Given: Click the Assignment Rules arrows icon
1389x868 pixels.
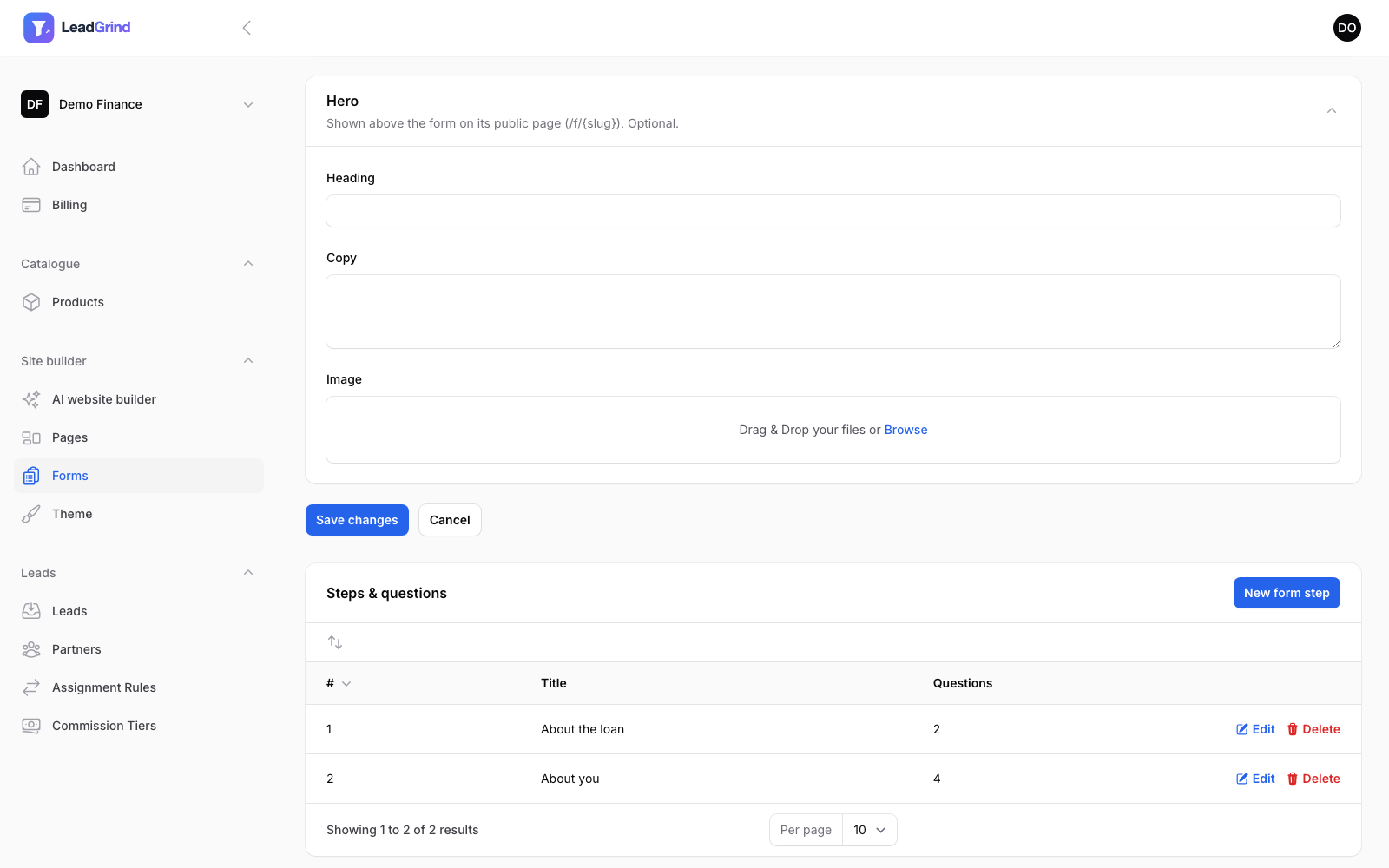Looking at the screenshot, I should (x=31, y=687).
